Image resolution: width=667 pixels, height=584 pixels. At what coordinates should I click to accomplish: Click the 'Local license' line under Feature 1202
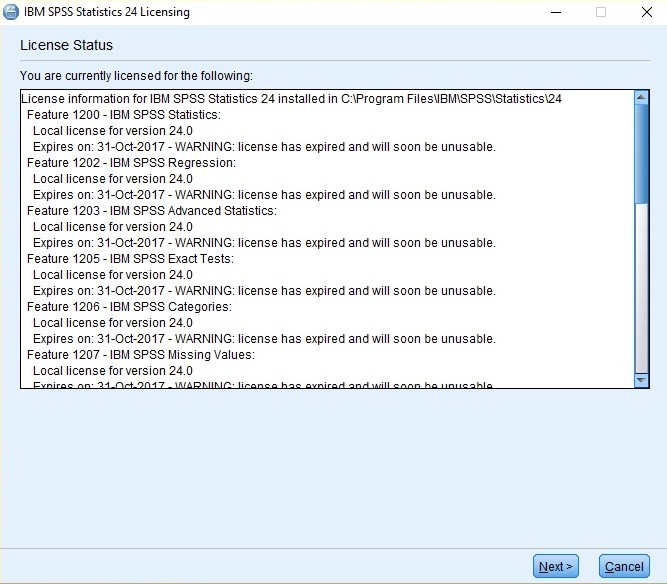tap(113, 179)
